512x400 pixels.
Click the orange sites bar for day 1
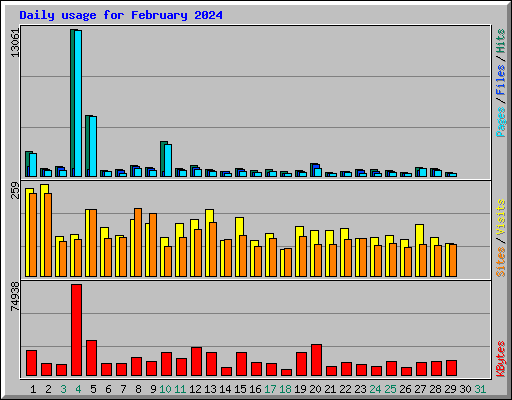point(33,235)
